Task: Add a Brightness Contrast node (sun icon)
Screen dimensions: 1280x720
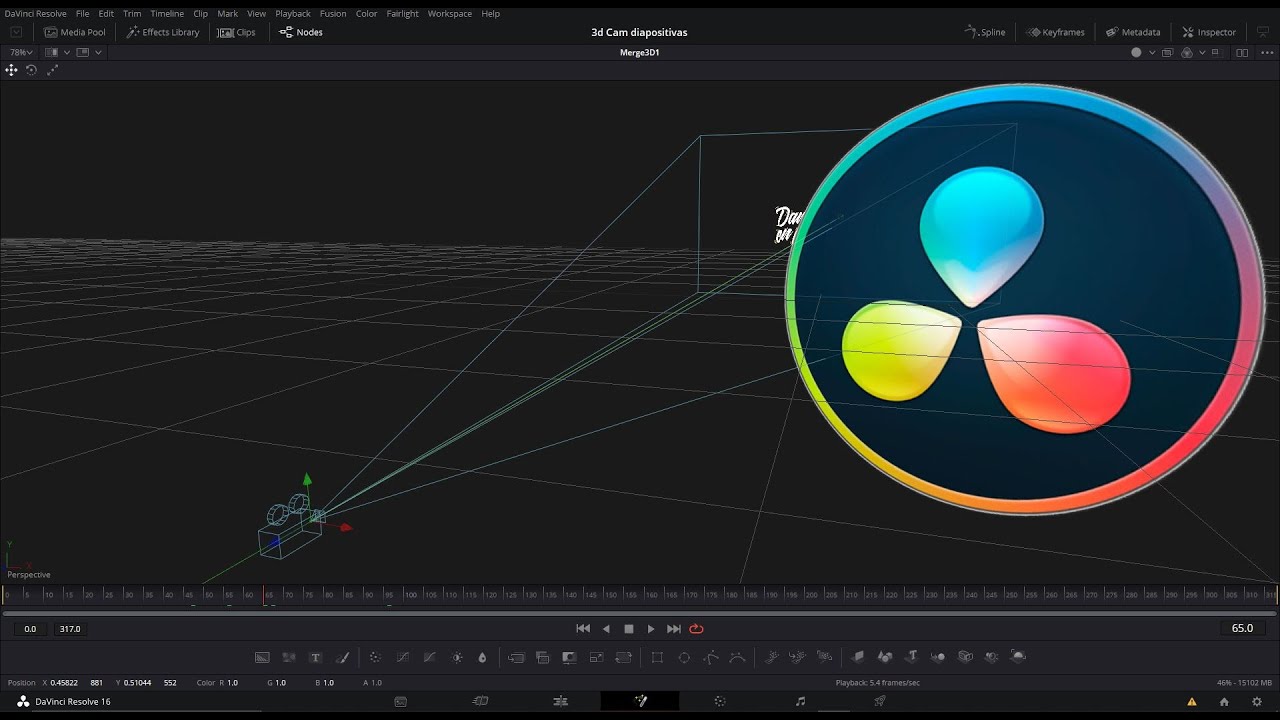Action: (457, 657)
